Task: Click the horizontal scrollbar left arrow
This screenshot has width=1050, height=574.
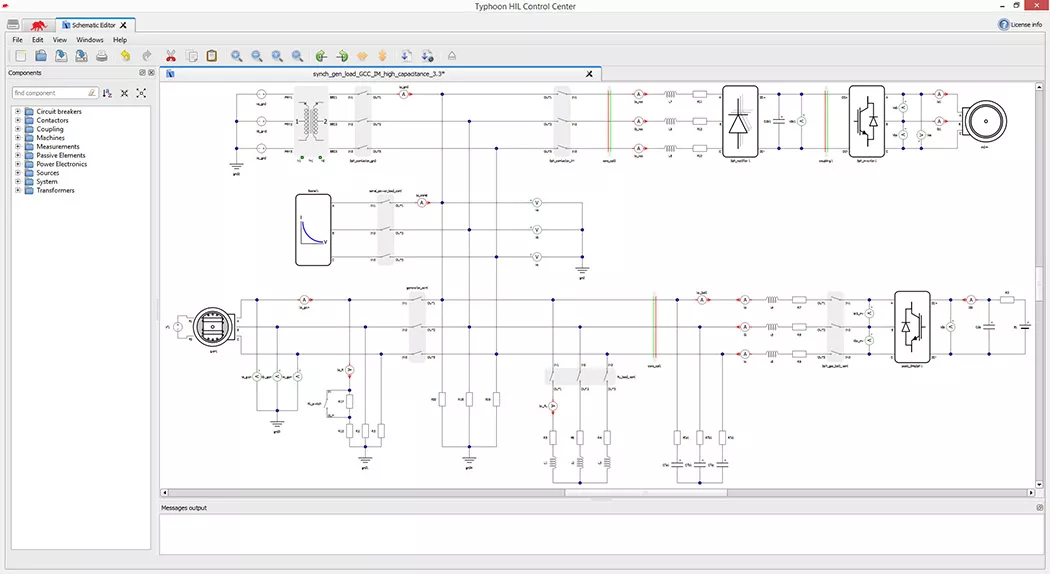Action: (x=164, y=492)
